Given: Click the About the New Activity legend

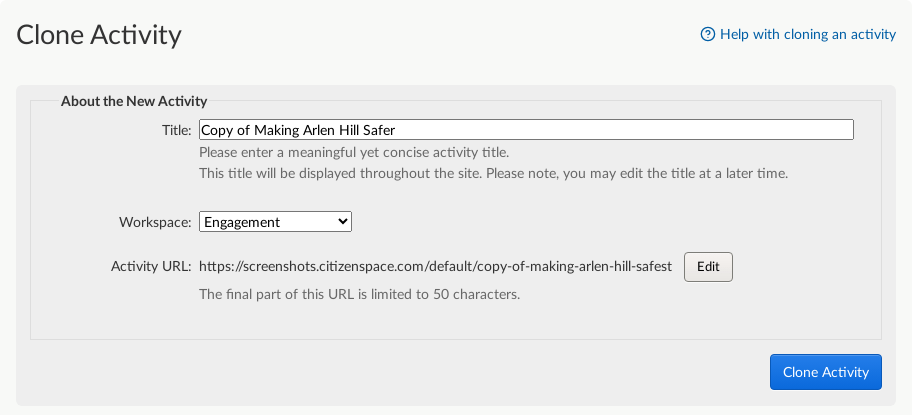Looking at the screenshot, I should (x=134, y=101).
